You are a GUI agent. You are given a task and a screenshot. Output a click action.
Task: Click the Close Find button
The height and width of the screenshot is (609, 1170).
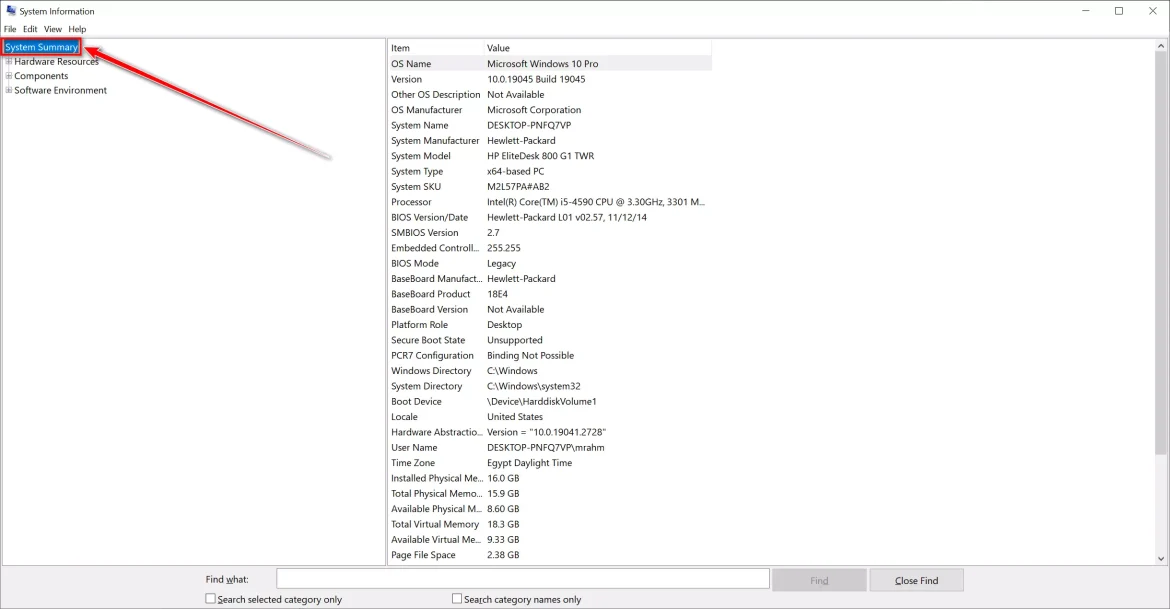point(916,580)
